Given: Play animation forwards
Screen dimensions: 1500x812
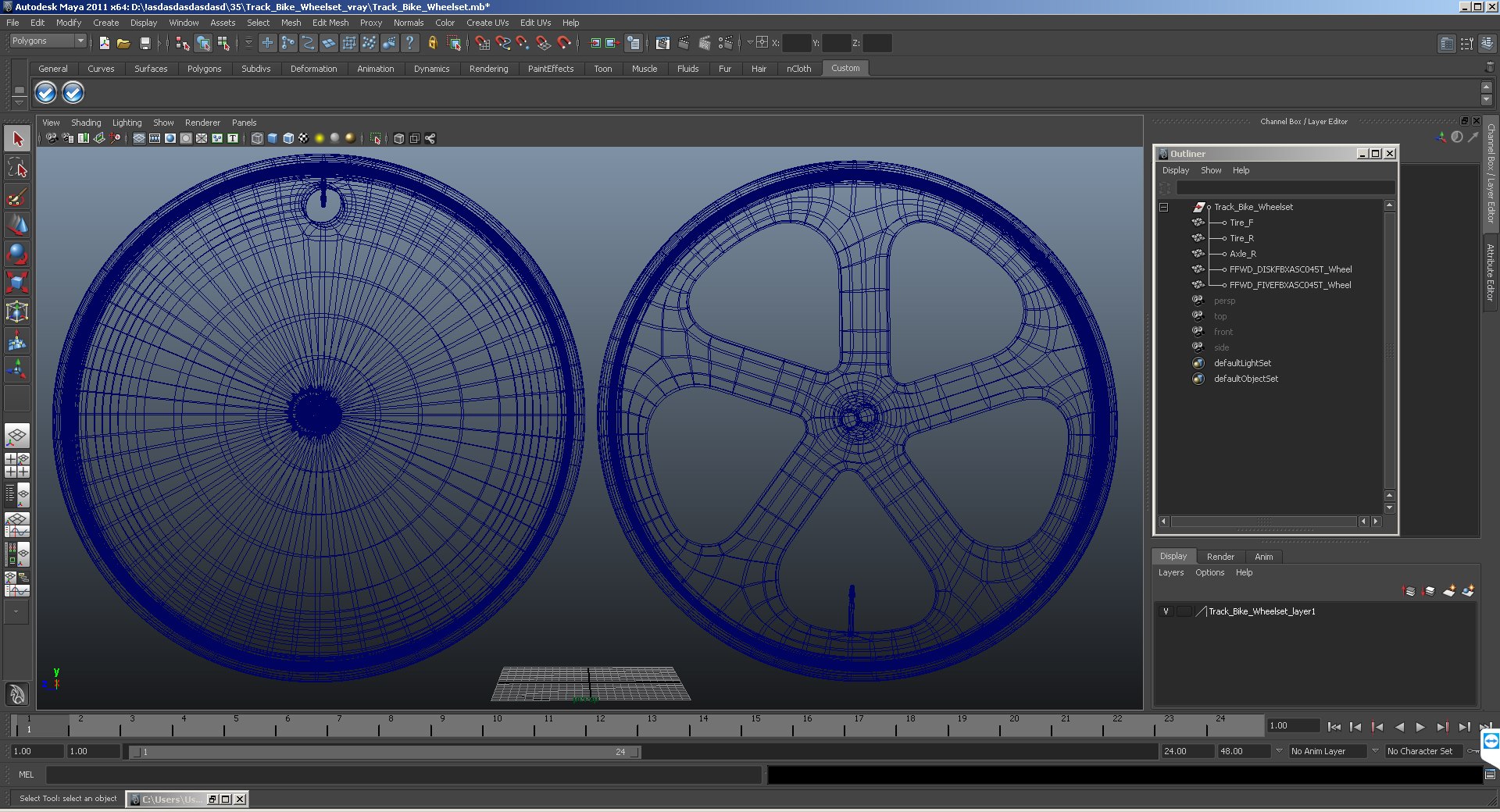Looking at the screenshot, I should (1420, 727).
